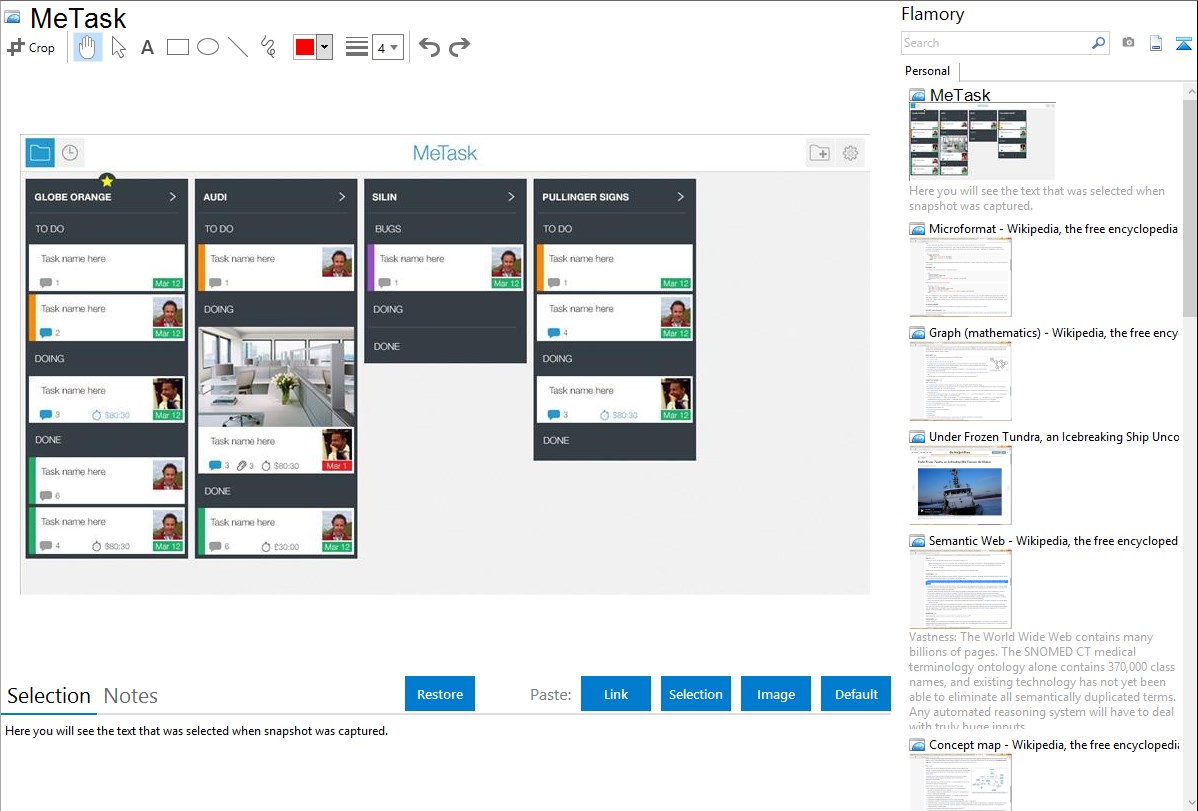Click the MeTask clock history icon
1198x811 pixels.
(x=70, y=152)
